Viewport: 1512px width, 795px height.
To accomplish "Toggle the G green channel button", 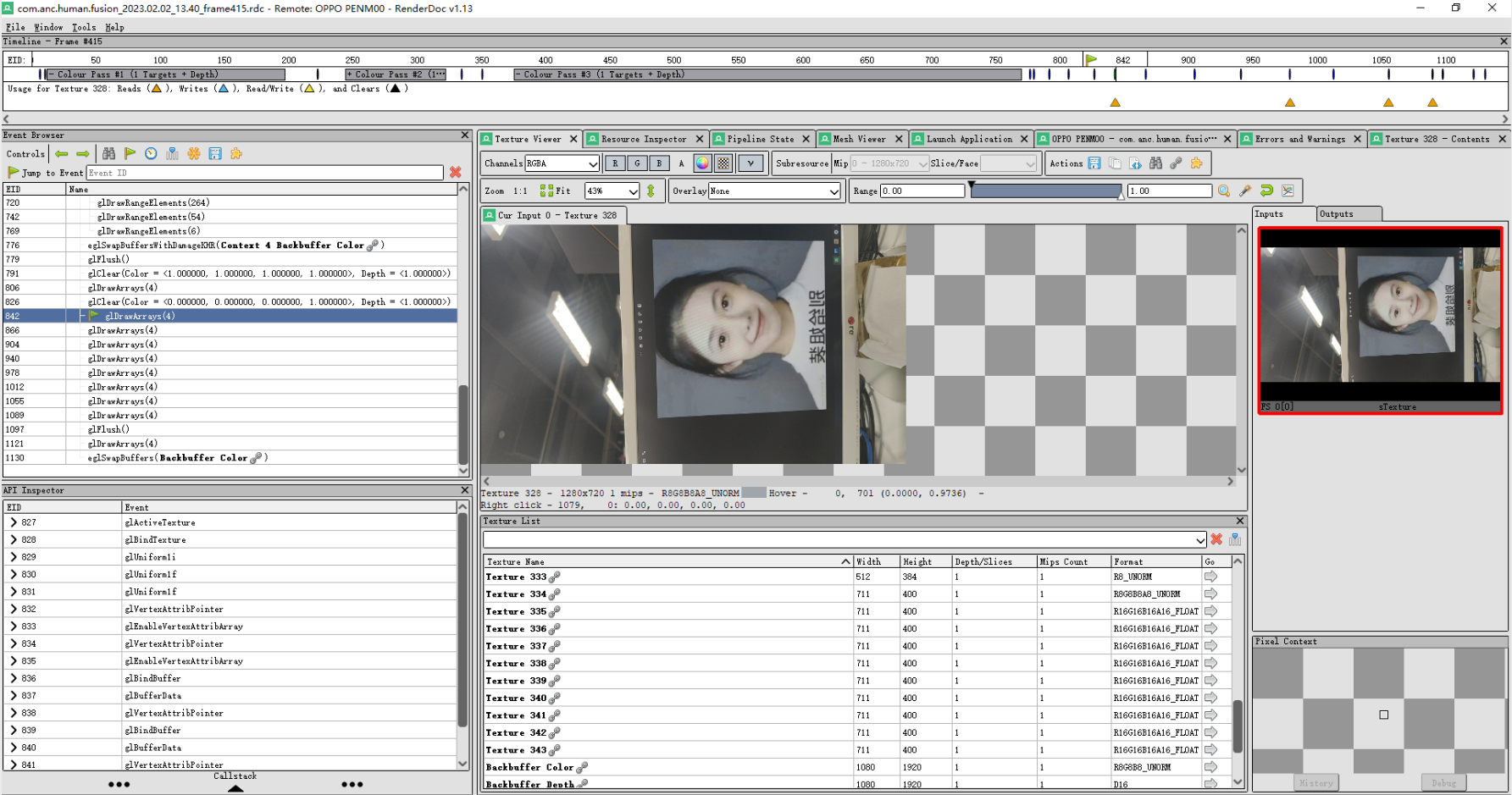I will tap(637, 163).
